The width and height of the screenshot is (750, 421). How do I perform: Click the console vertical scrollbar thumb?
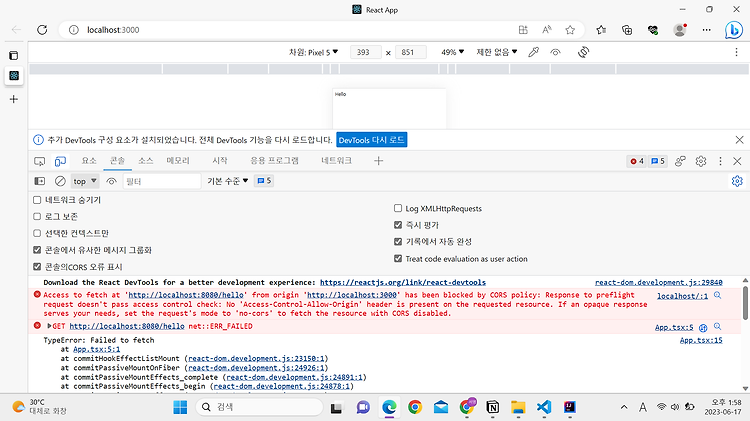(x=745, y=303)
